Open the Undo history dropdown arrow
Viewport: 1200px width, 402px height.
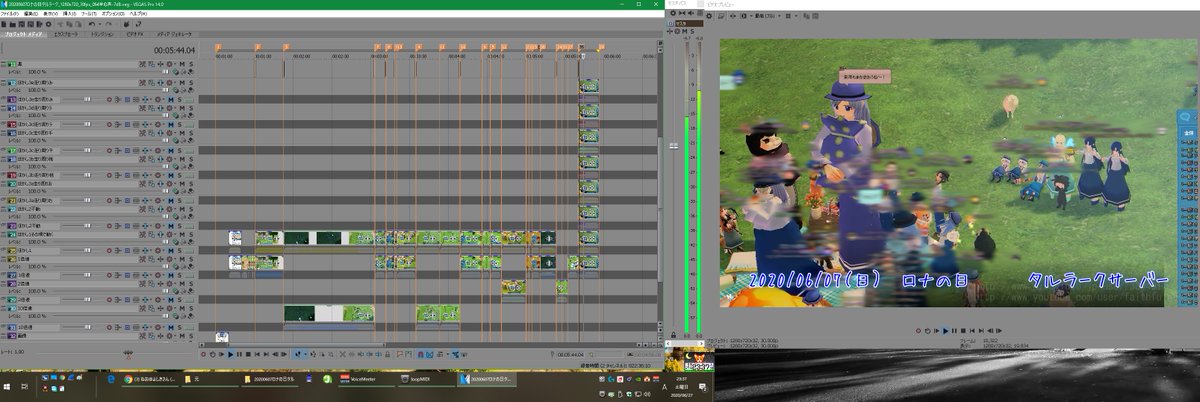pyautogui.click(x=100, y=24)
